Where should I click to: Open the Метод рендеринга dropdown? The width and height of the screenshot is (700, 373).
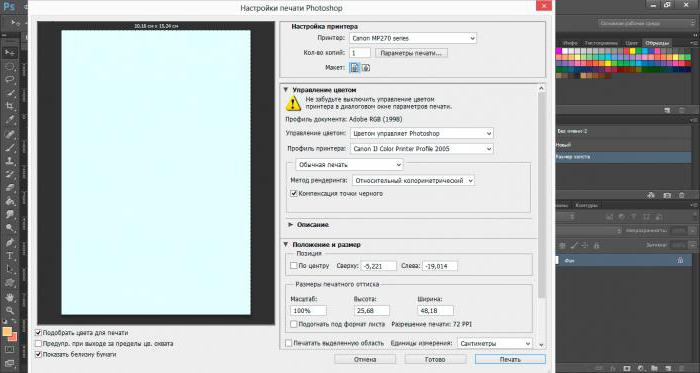coord(413,181)
